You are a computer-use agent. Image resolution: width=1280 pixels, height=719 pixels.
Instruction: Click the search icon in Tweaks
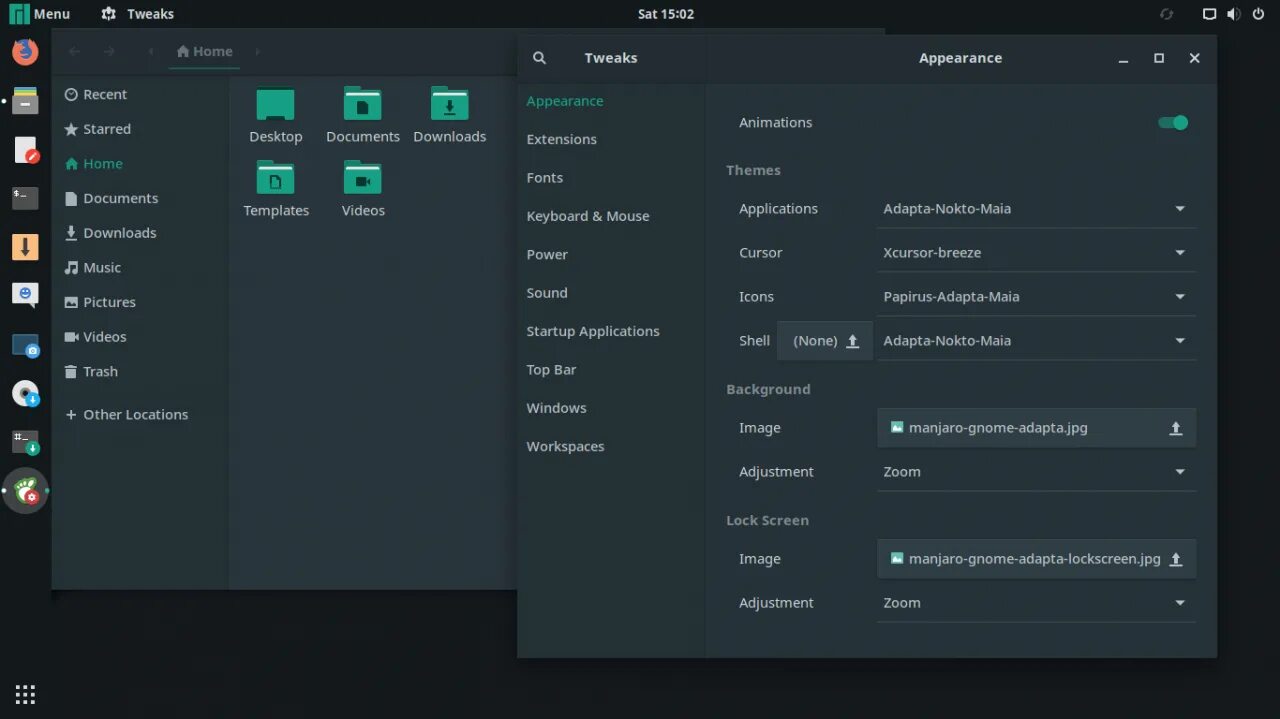pyautogui.click(x=539, y=58)
